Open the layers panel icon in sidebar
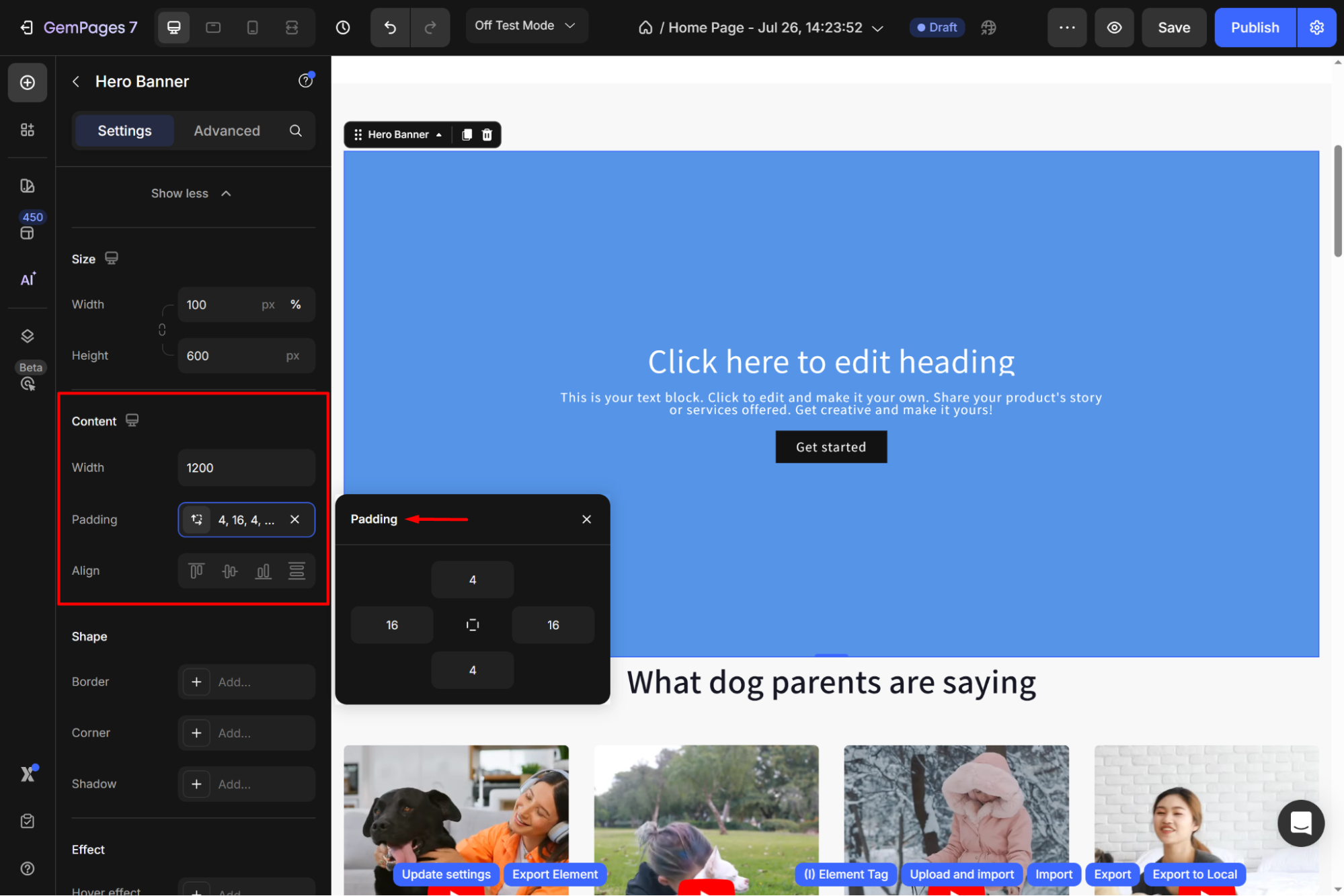The height and width of the screenshot is (896, 1344). point(28,336)
